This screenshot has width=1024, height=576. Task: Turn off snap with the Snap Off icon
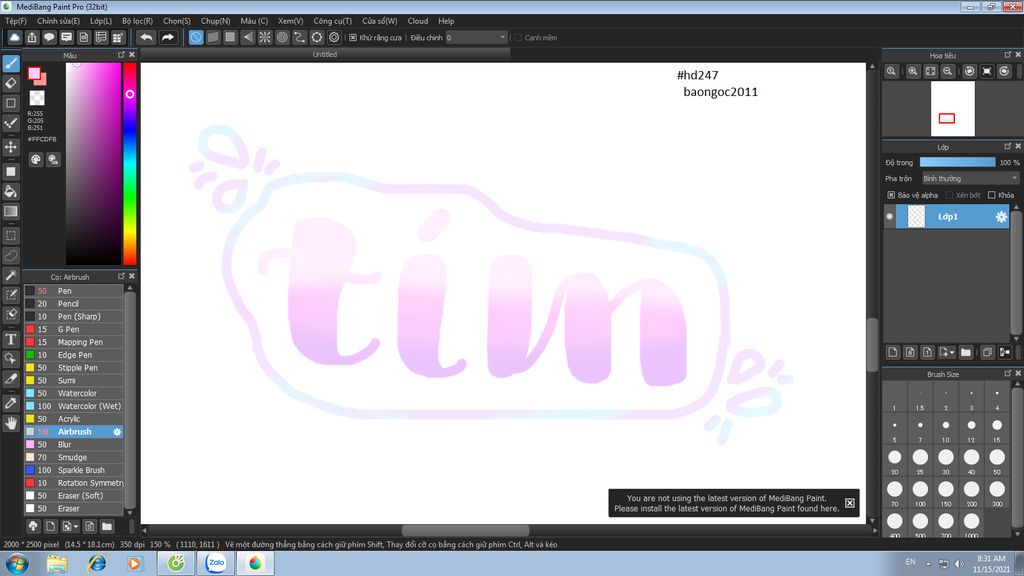point(196,37)
